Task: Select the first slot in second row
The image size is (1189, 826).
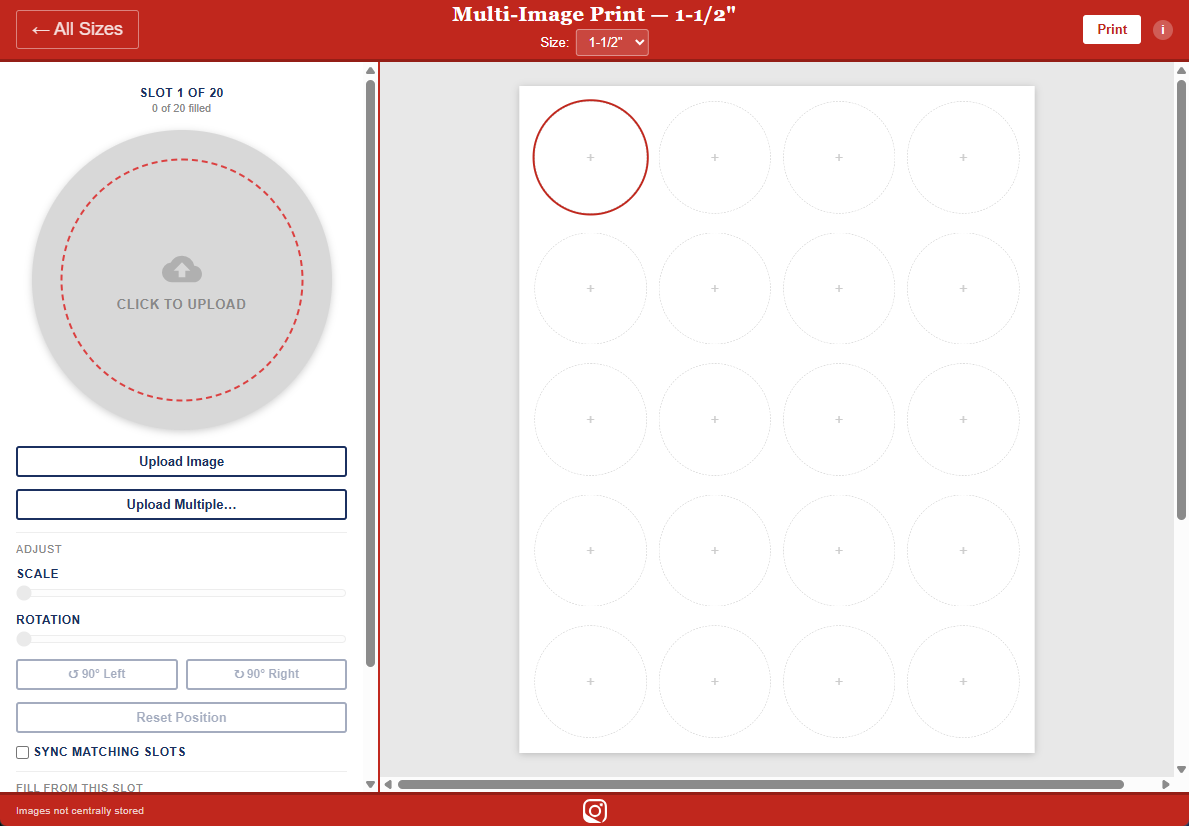Action: coord(591,288)
